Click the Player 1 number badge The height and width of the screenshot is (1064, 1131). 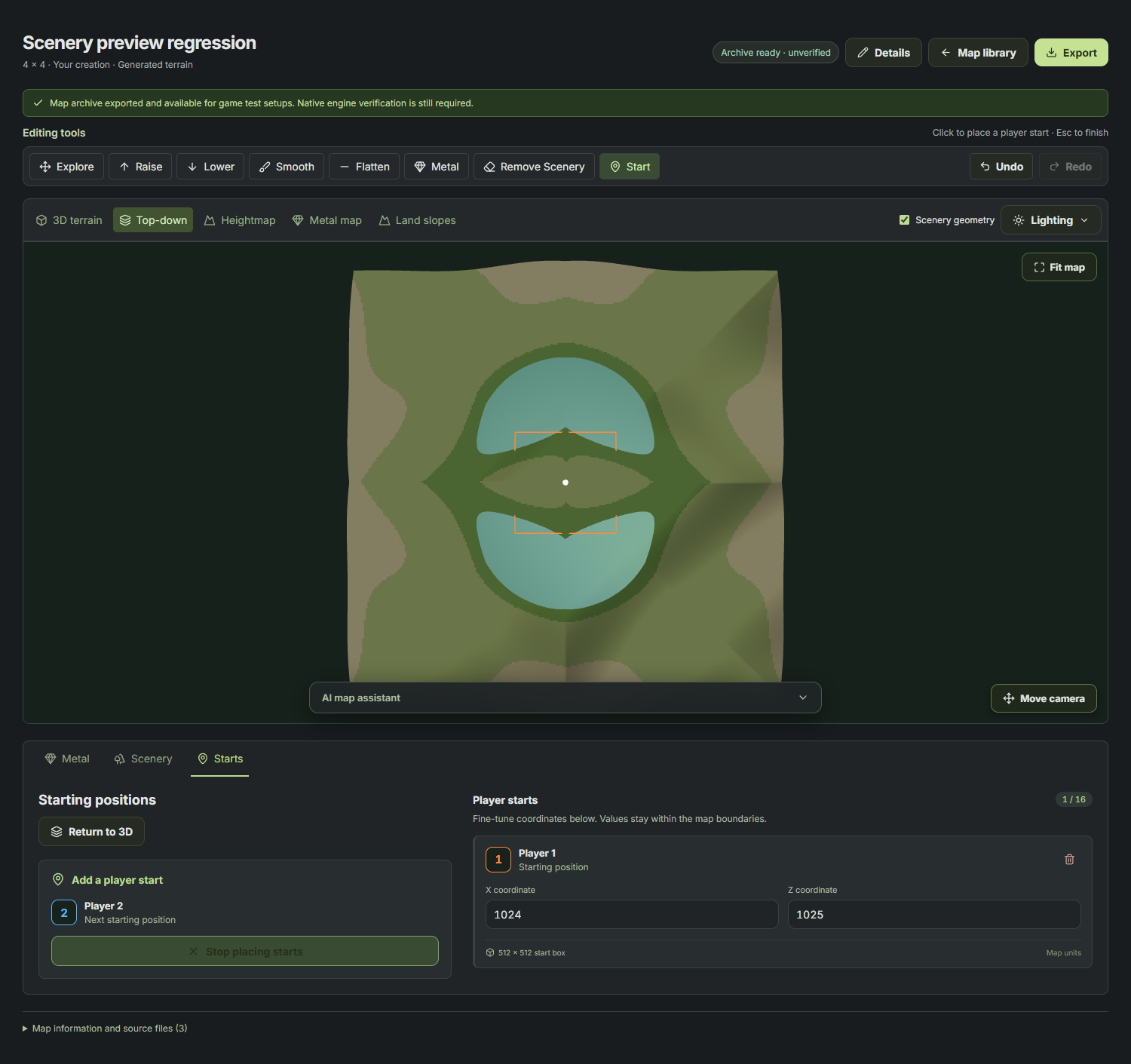pos(498,860)
